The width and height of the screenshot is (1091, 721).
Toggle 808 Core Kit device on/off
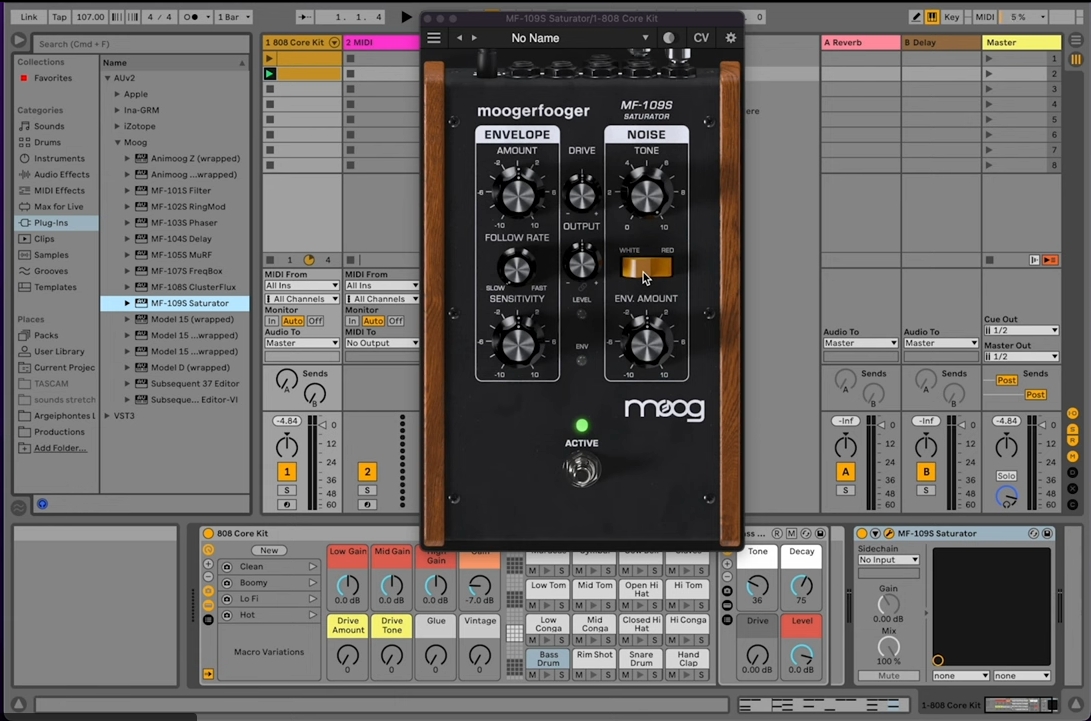tap(207, 533)
